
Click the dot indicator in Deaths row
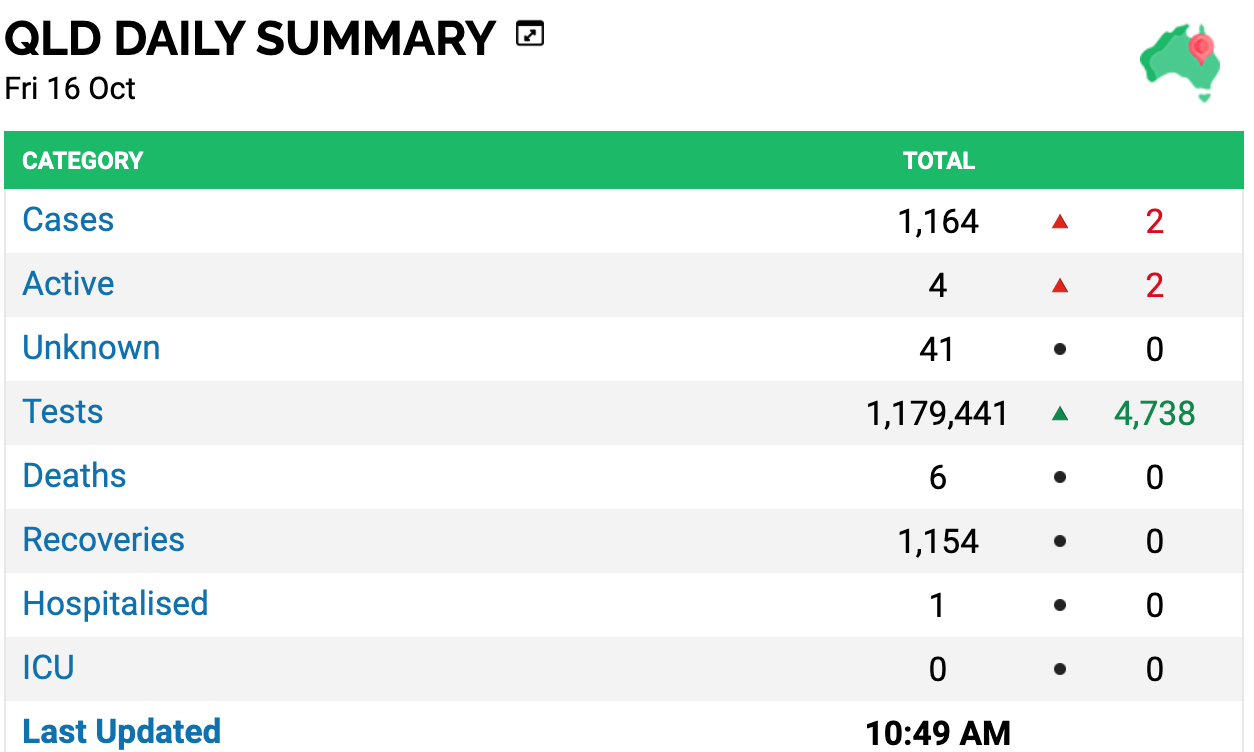point(1060,478)
